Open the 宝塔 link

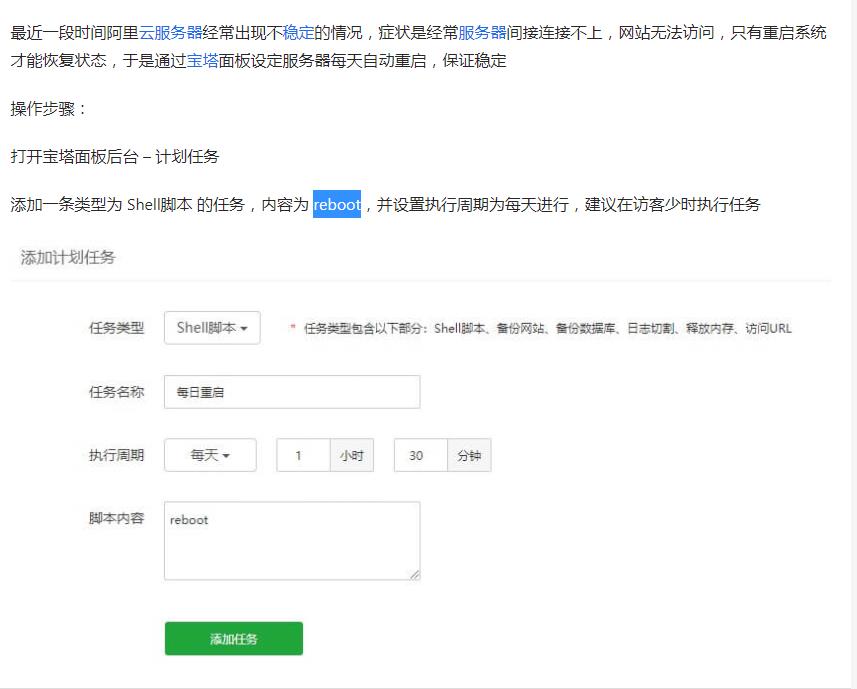click(202, 61)
